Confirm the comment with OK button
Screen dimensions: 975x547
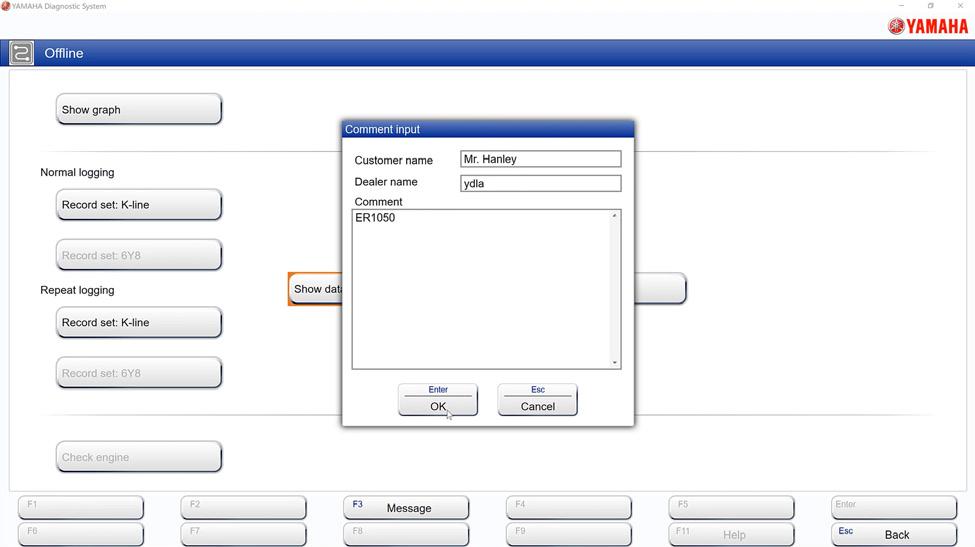tap(438, 400)
